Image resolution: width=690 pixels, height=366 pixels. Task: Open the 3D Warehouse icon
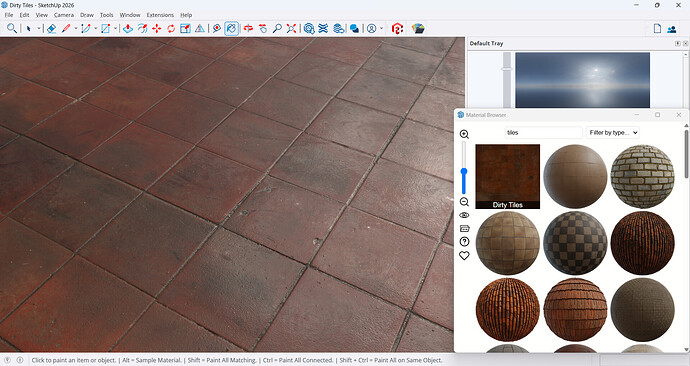(x=309, y=29)
